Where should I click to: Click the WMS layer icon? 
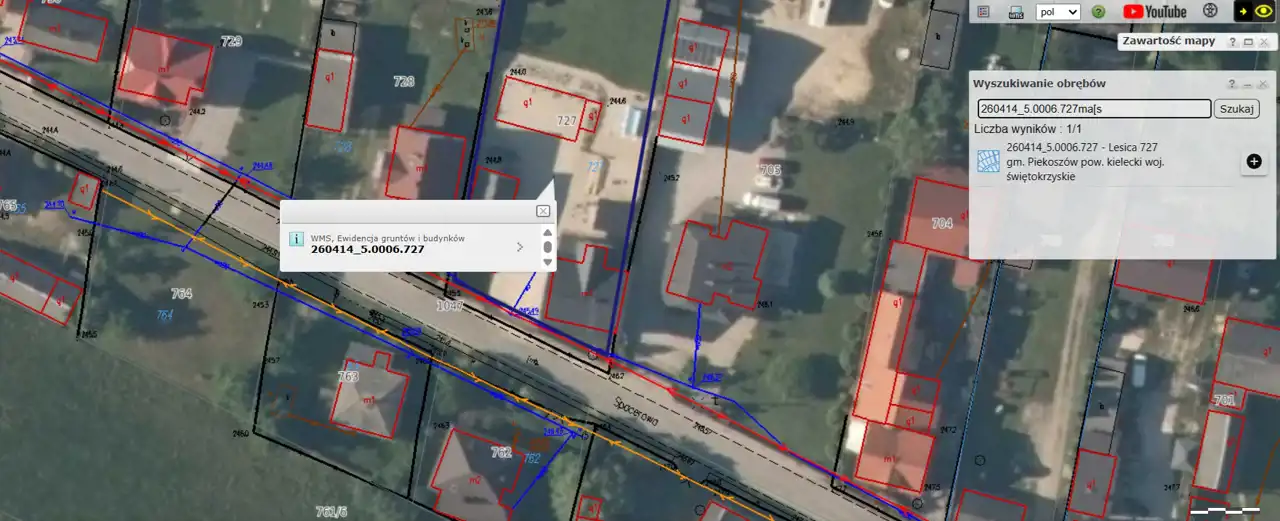coord(1015,11)
